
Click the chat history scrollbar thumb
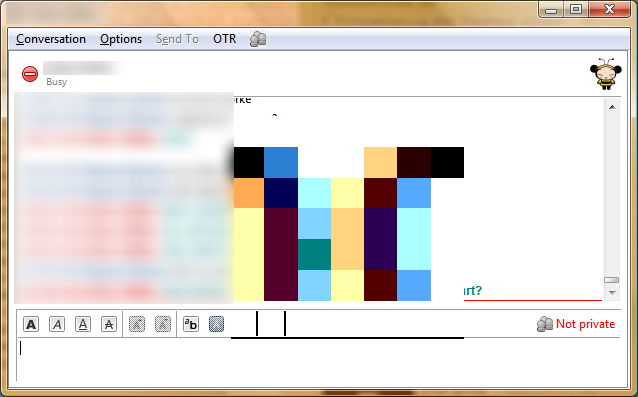(612, 280)
